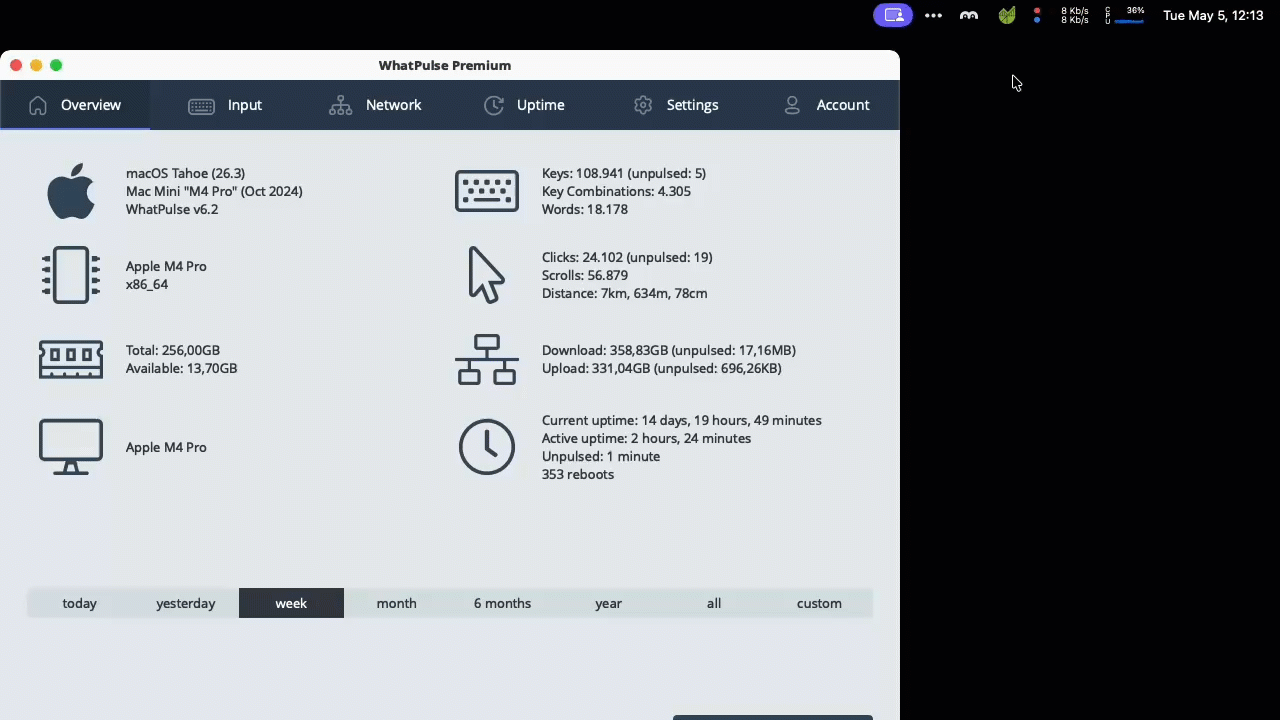Click the 8 Kb/s network speed readout
This screenshot has height=720, width=1280.
coord(1075,15)
